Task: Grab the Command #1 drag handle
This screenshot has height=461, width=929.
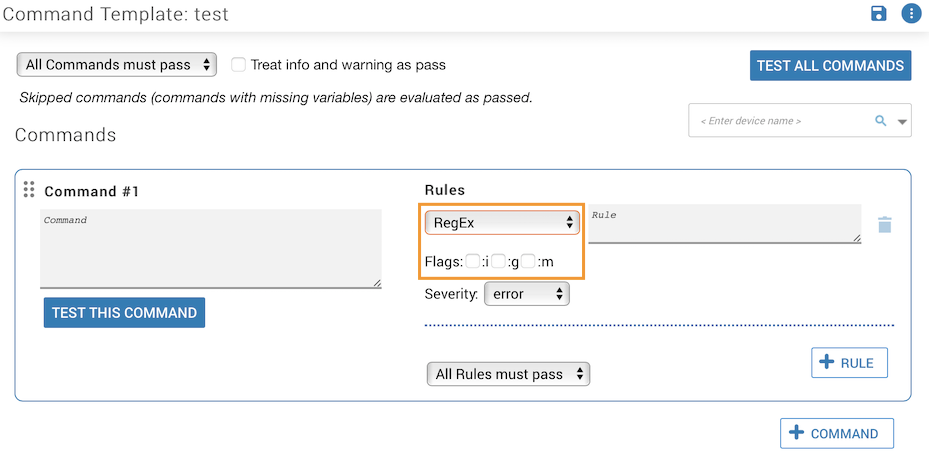Action: coord(29,189)
